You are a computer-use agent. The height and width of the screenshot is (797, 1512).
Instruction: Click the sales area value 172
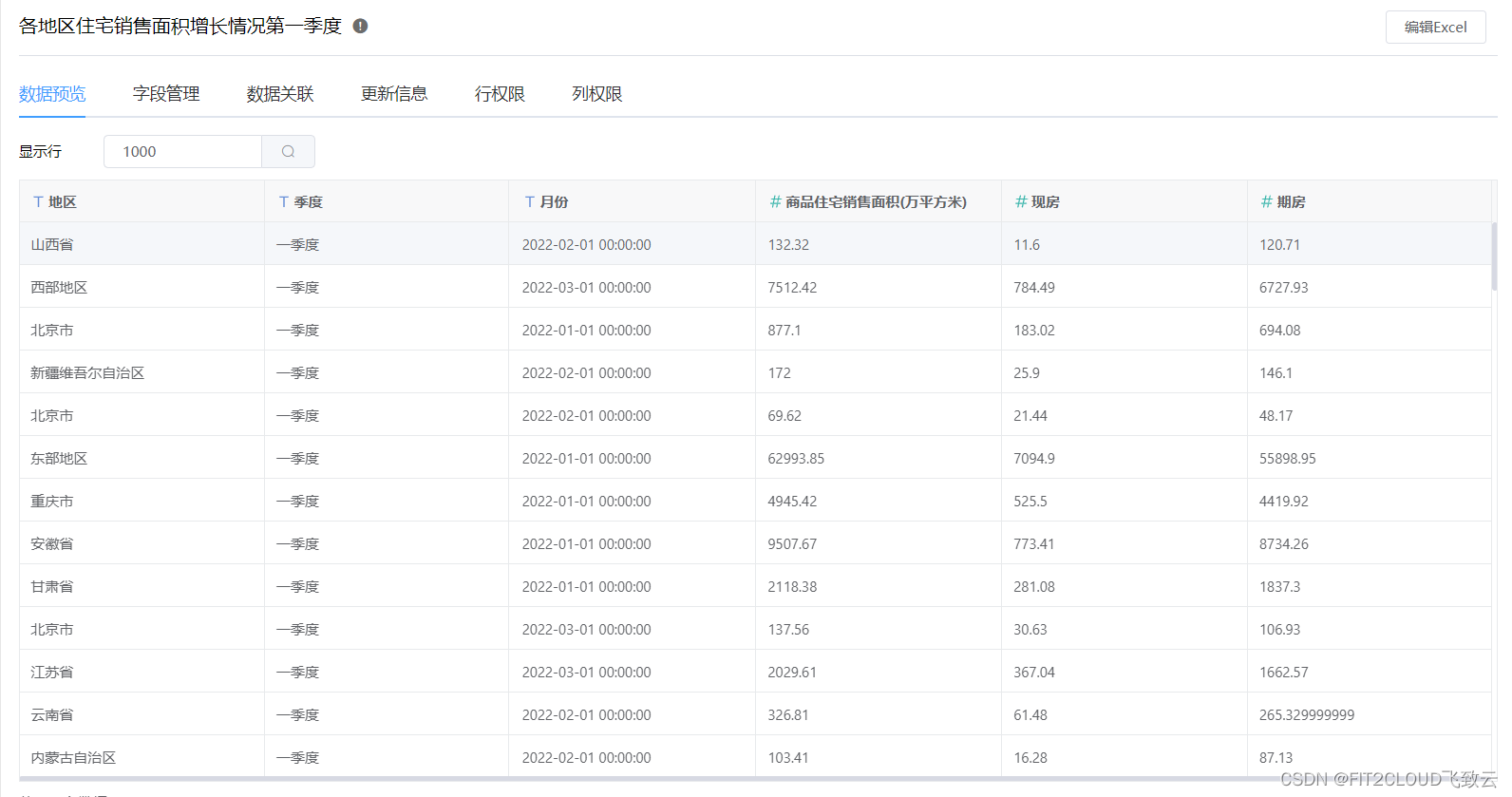tap(779, 372)
